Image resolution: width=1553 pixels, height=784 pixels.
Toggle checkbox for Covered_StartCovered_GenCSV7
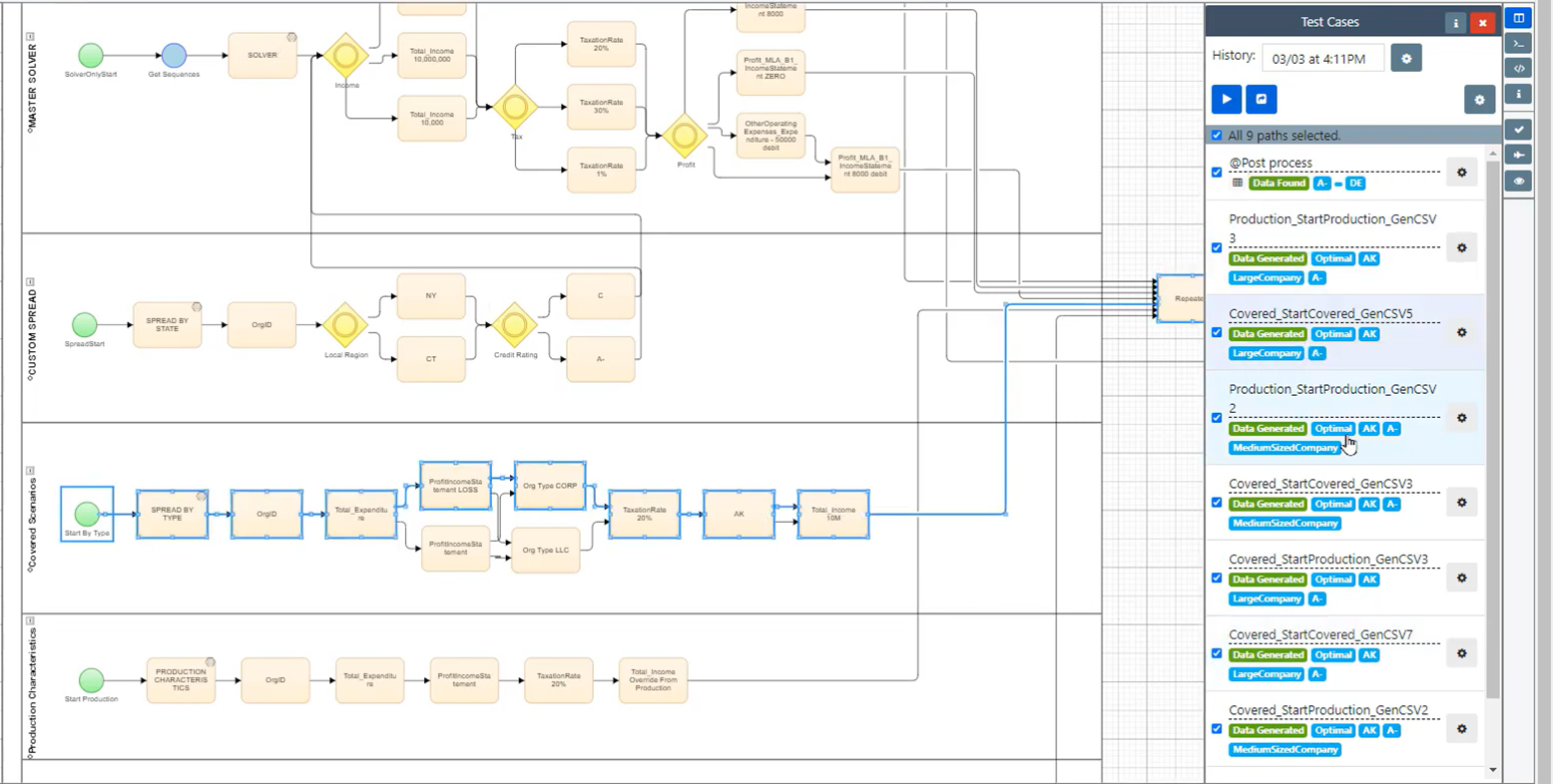click(x=1217, y=653)
